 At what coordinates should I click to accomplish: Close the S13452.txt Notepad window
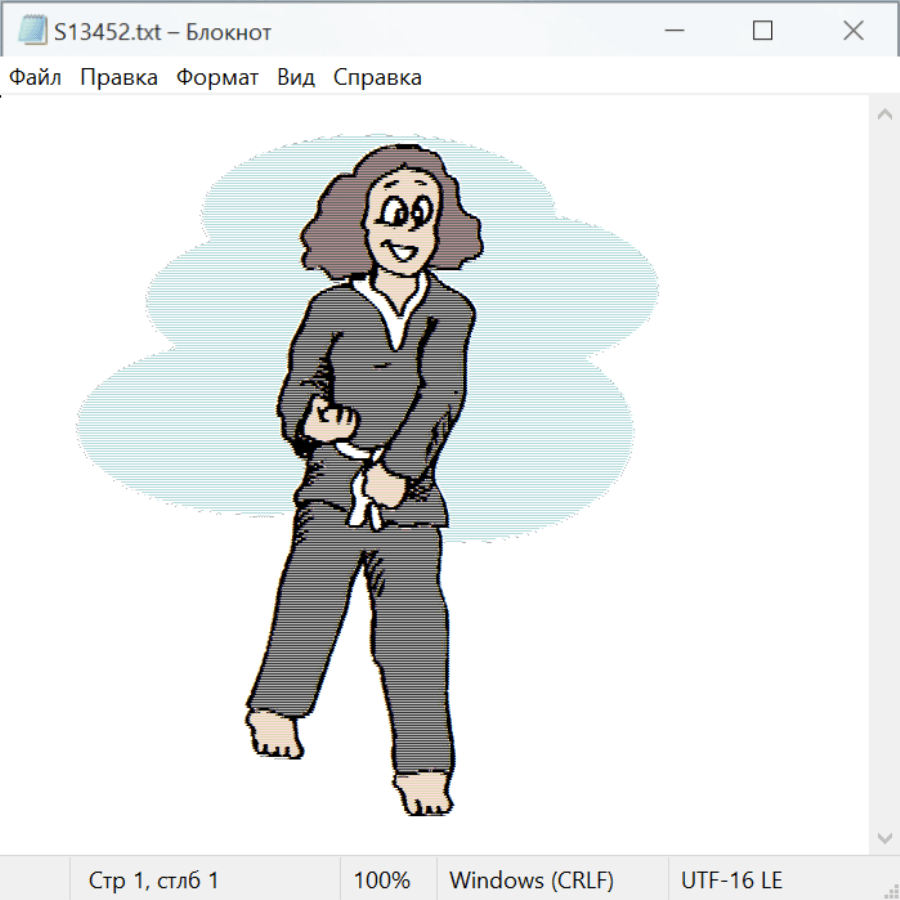pos(853,31)
